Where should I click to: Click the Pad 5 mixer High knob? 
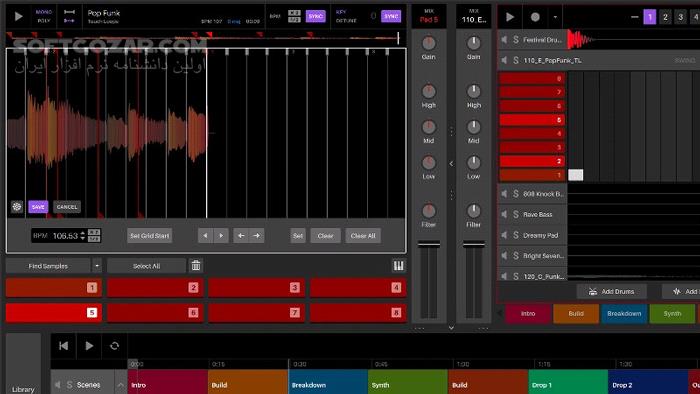point(429,91)
